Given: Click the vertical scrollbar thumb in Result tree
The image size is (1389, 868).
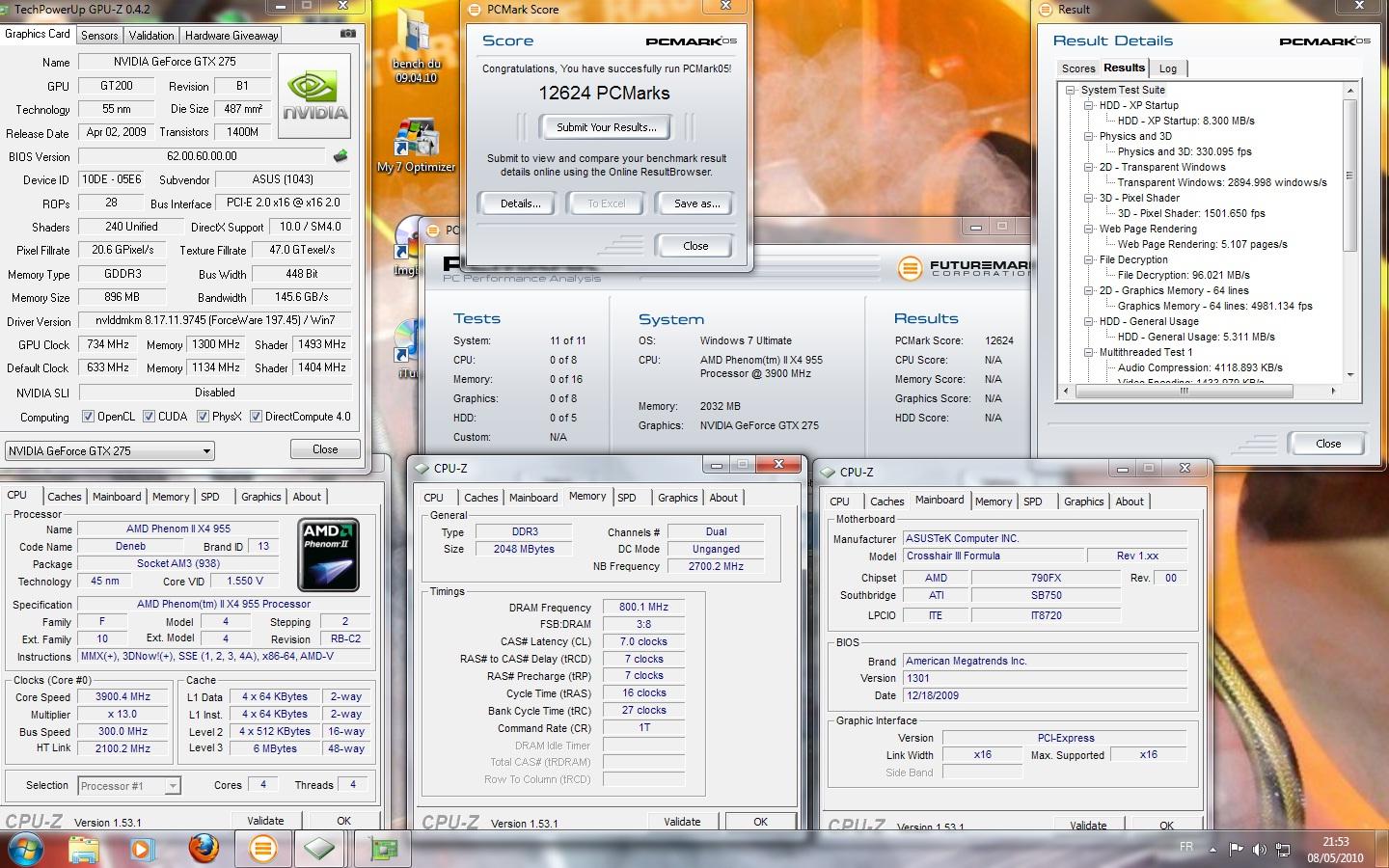Looking at the screenshot, I should pos(1349,176).
